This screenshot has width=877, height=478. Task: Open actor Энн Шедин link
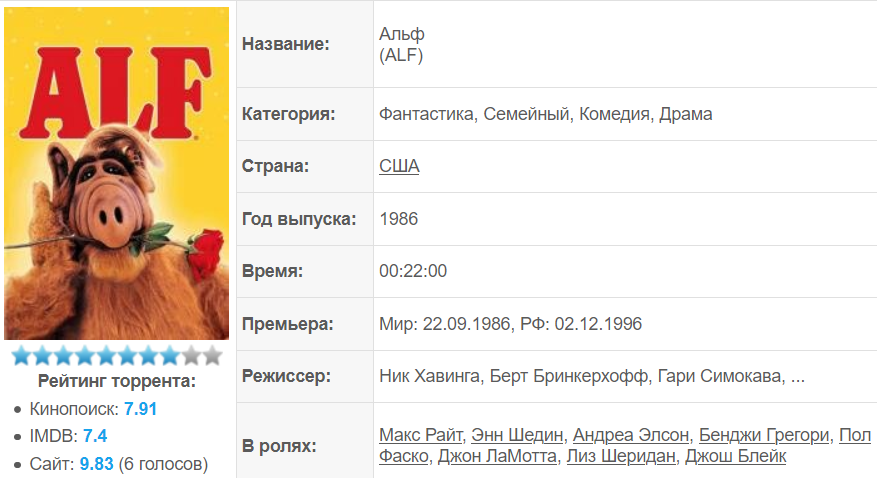(x=517, y=434)
